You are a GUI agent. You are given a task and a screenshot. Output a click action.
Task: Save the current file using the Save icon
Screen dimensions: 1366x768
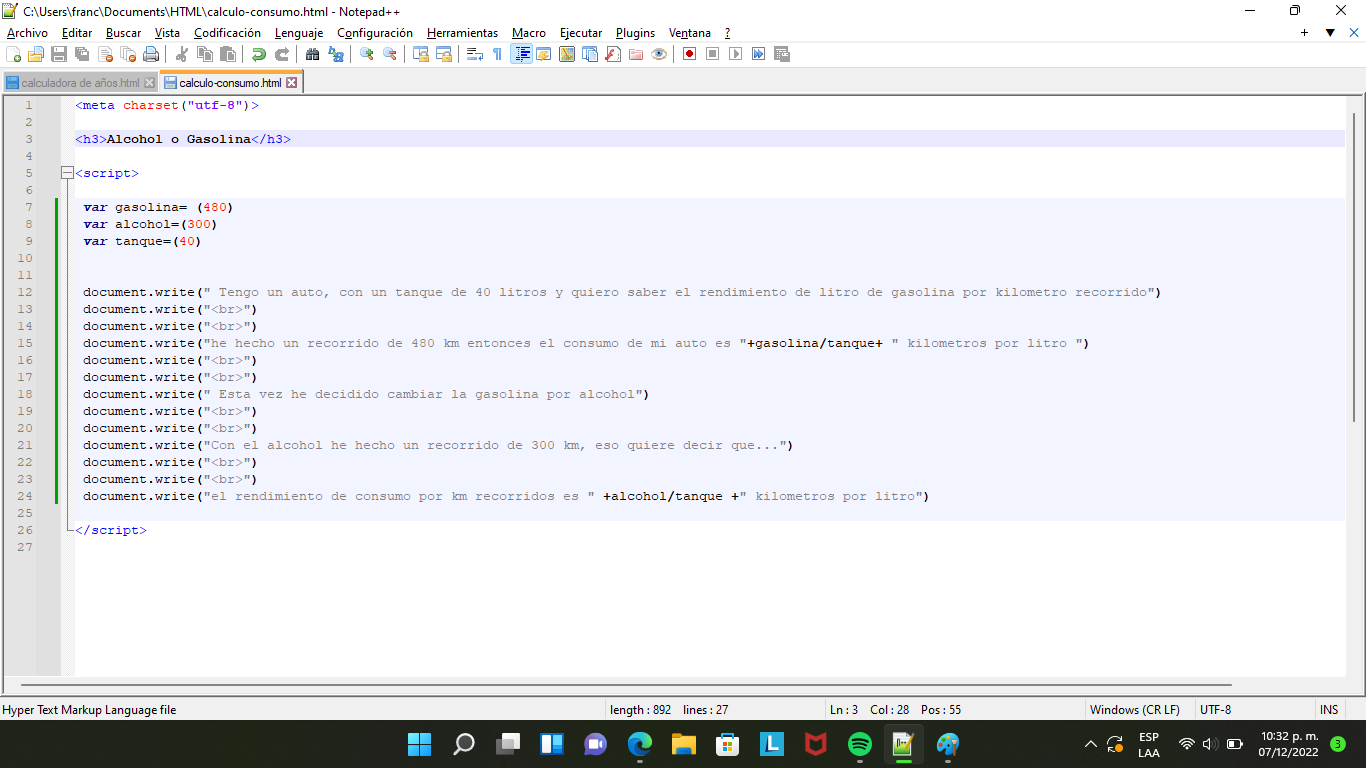click(59, 54)
